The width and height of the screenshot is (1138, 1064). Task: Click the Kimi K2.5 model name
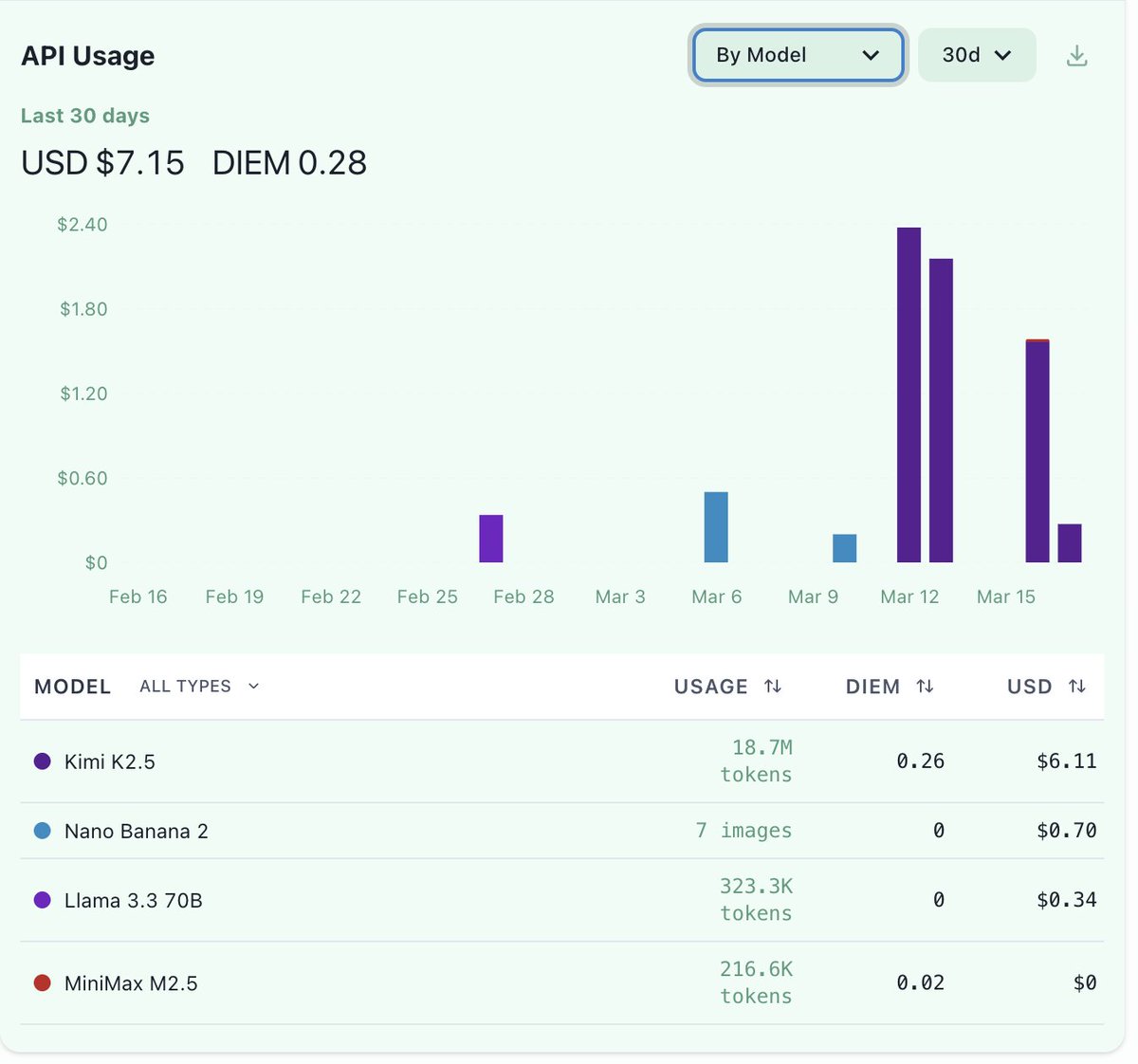[110, 761]
